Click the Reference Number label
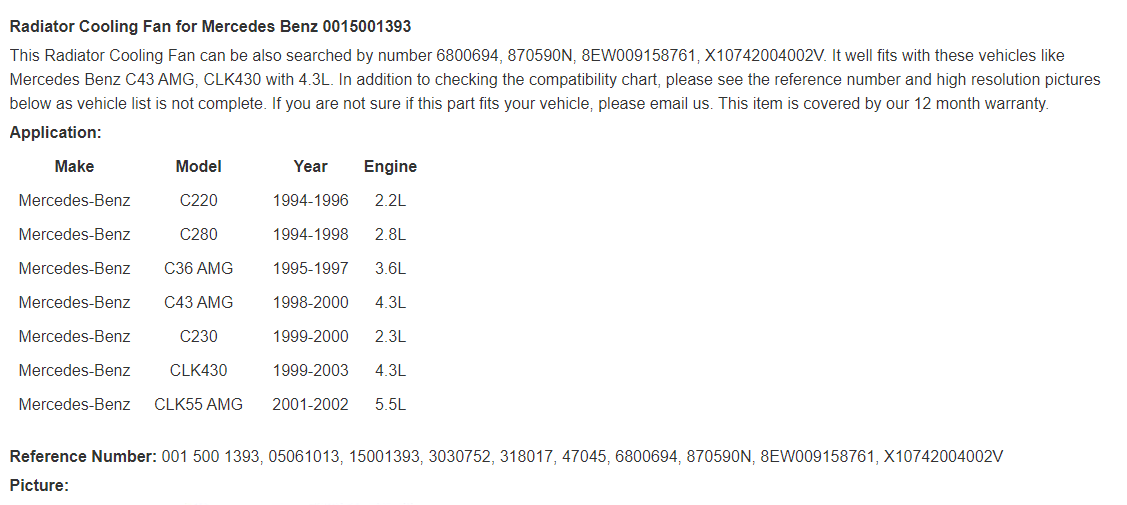This screenshot has width=1127, height=505. point(83,456)
